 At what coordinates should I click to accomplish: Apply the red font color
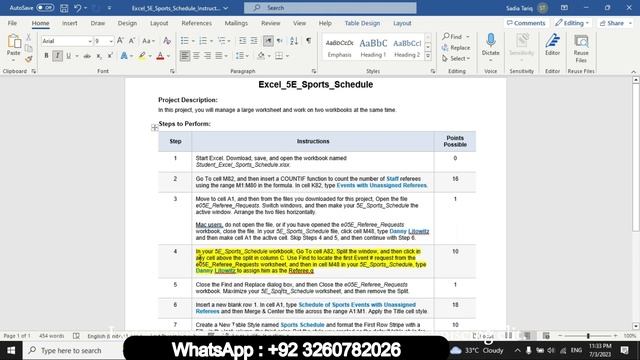coord(160,56)
